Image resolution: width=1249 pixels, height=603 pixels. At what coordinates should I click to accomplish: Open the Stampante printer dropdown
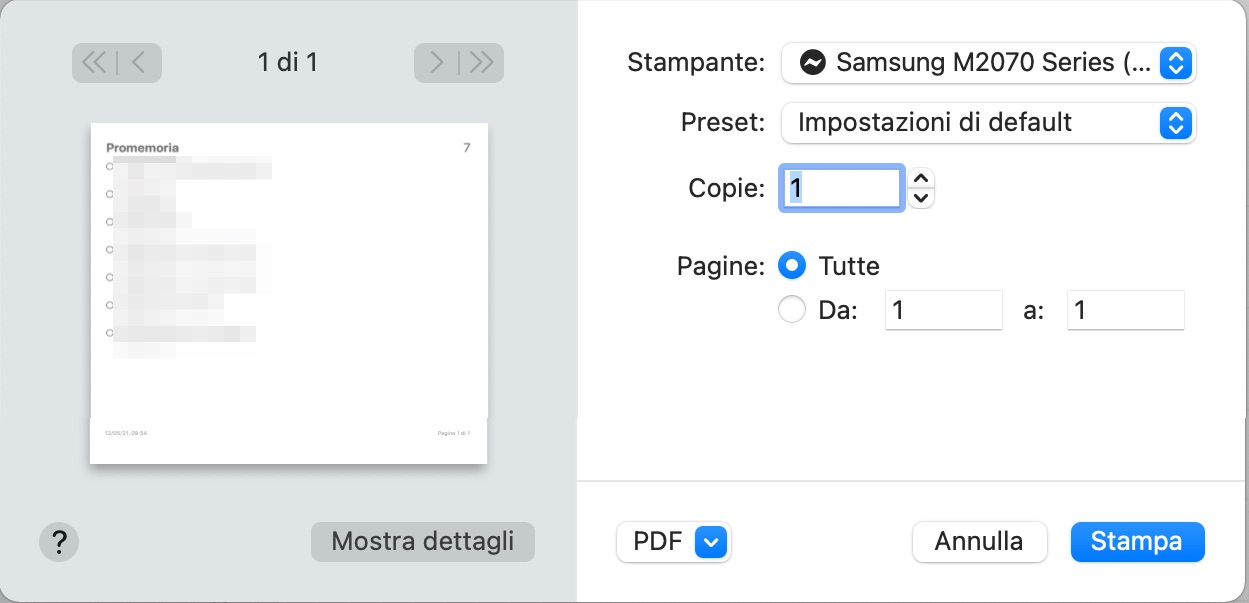coord(988,63)
